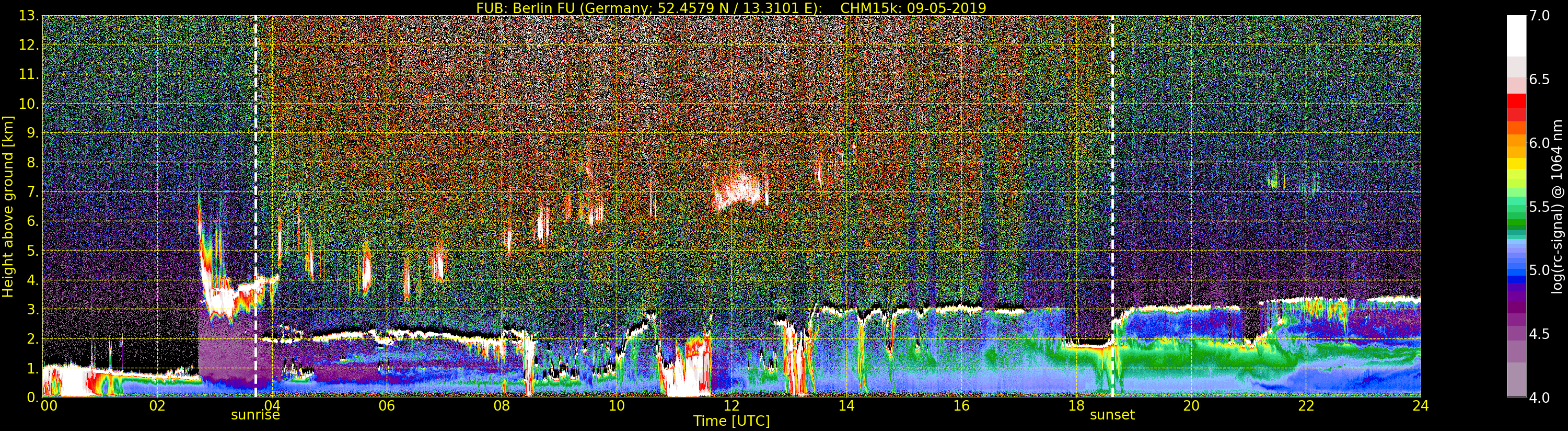This screenshot has height=431, width=1568.
Task: Click the 'Time [UTC]' axis label
Action: 731,421
